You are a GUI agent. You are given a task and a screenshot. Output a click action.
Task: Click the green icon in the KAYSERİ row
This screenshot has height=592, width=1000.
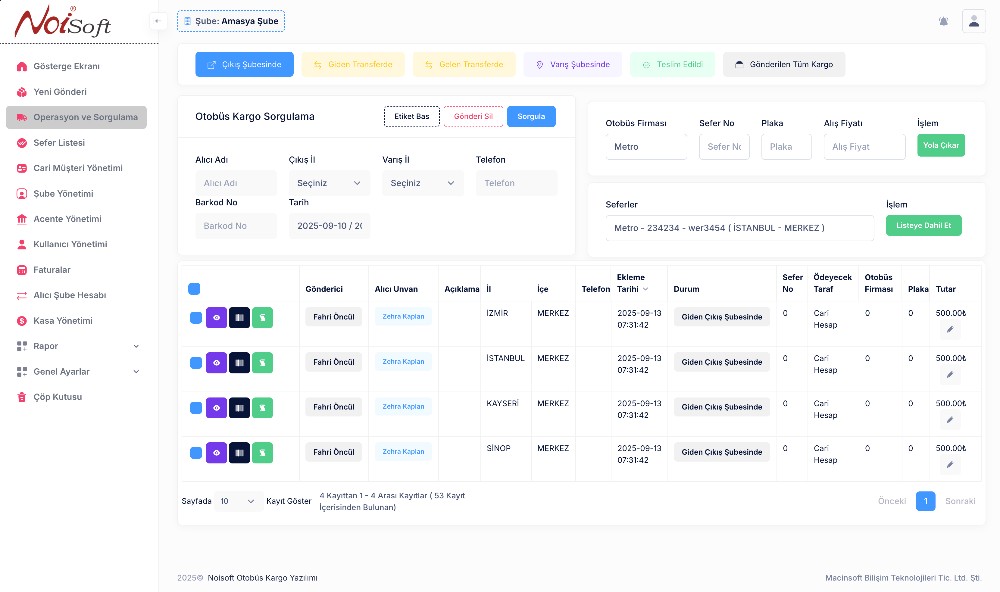point(262,407)
